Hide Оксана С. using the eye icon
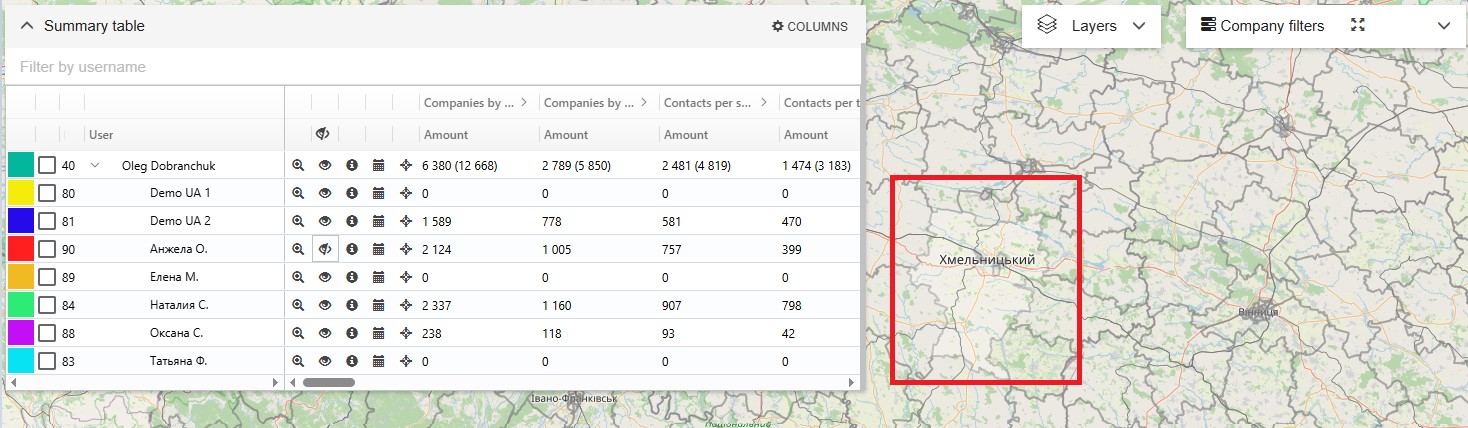Viewport: 1468px width, 428px height. pos(325,333)
